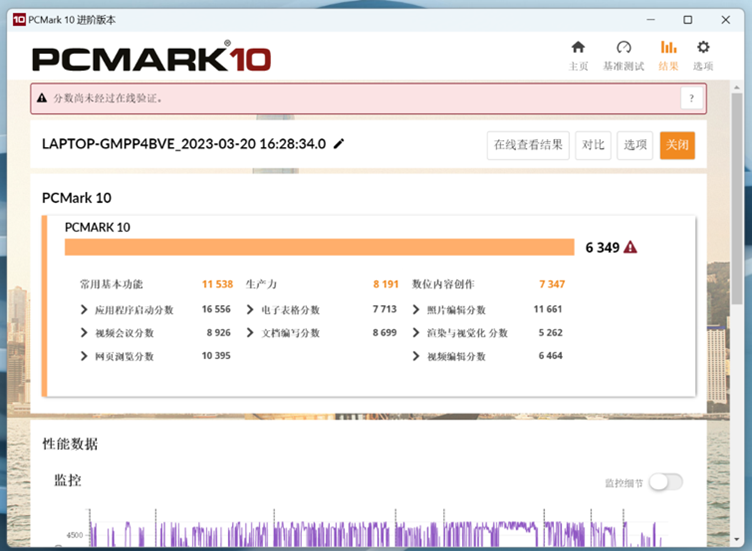This screenshot has width=752, height=551.
Task: Click the PCMARK 10 logo
Action: [x=152, y=57]
